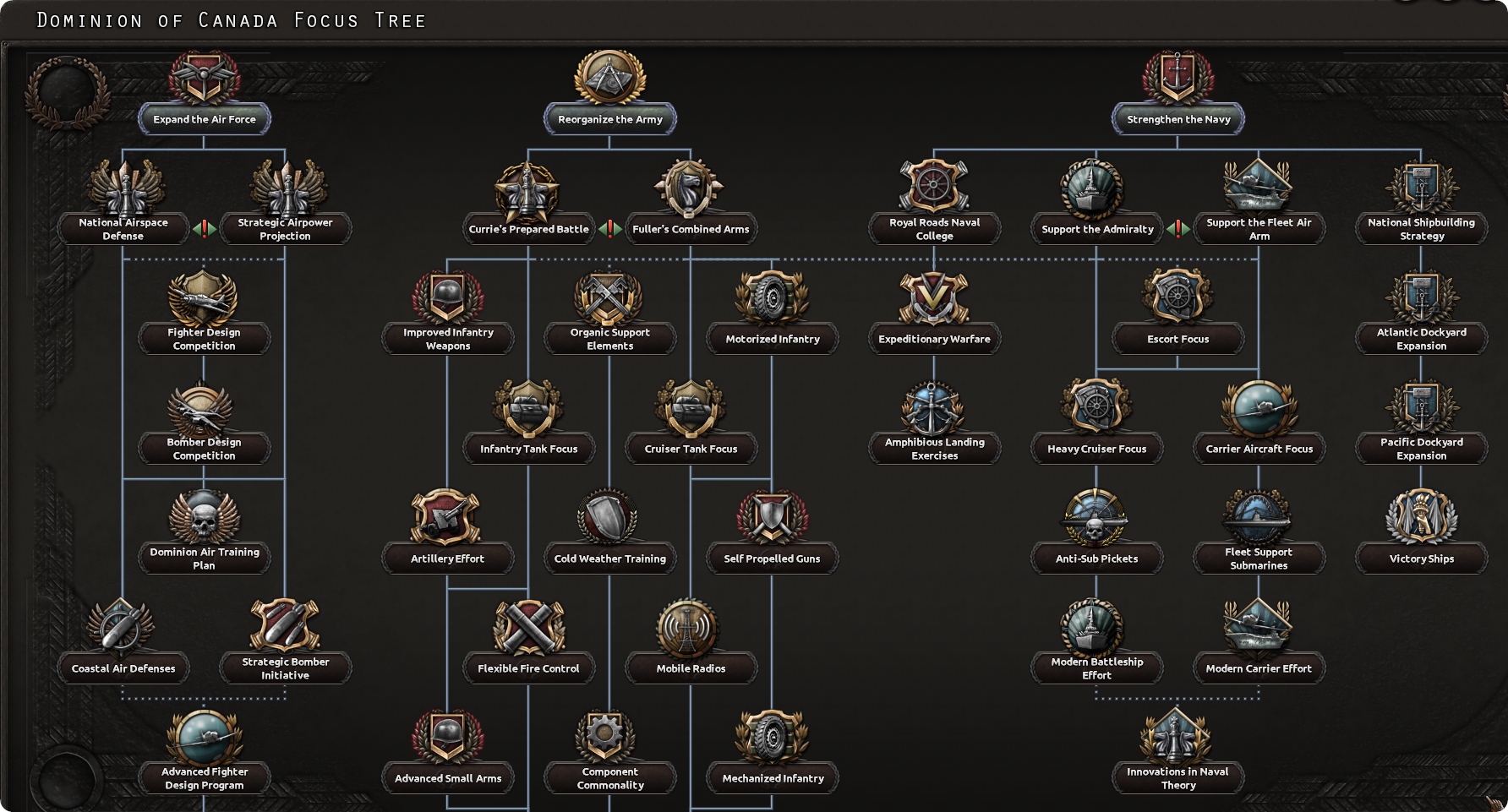Pick the Bomber Design Competition icon

[x=200, y=407]
